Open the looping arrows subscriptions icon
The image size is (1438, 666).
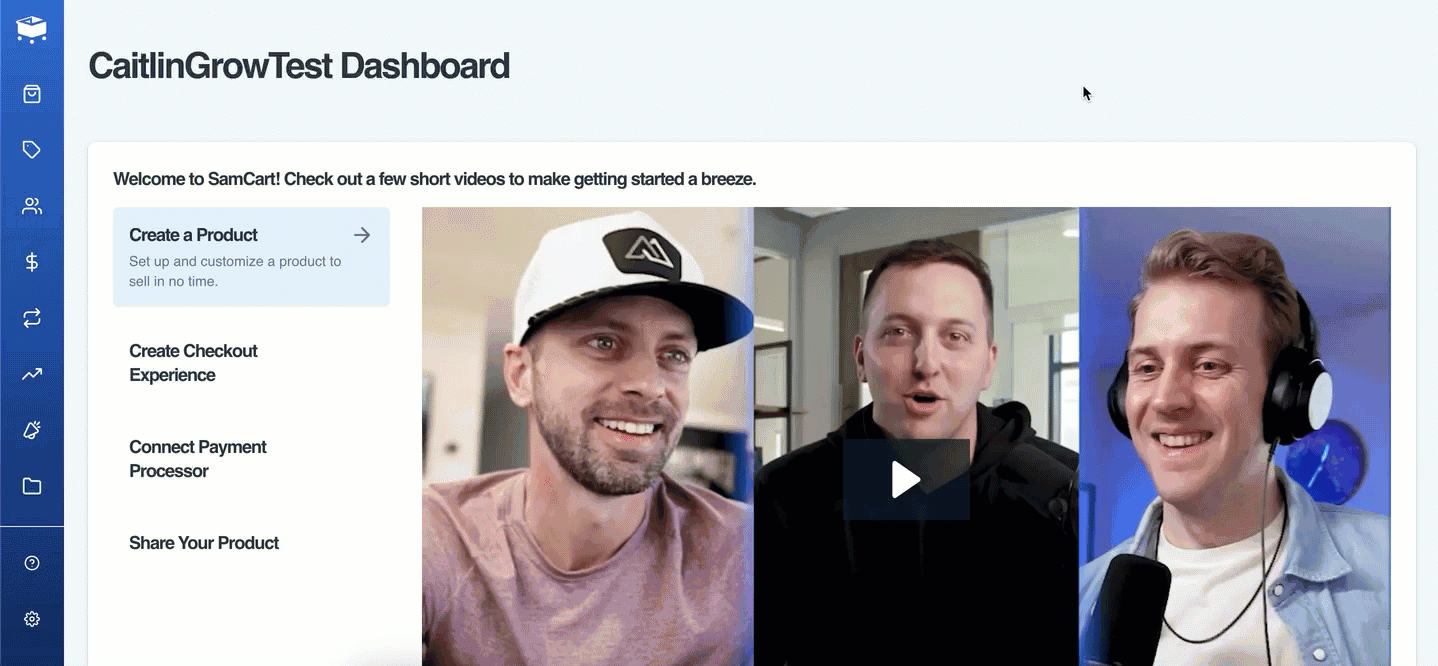[x=32, y=318]
